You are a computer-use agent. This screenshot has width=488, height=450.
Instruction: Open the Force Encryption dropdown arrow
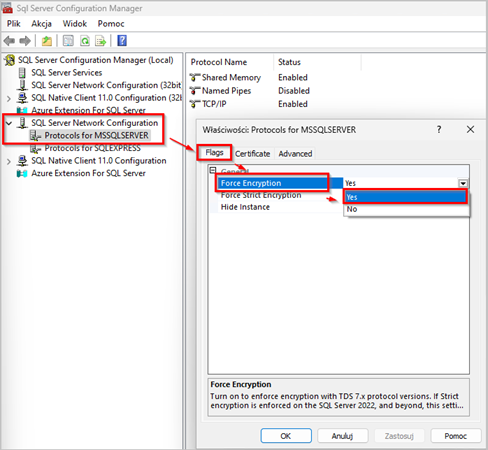(463, 183)
